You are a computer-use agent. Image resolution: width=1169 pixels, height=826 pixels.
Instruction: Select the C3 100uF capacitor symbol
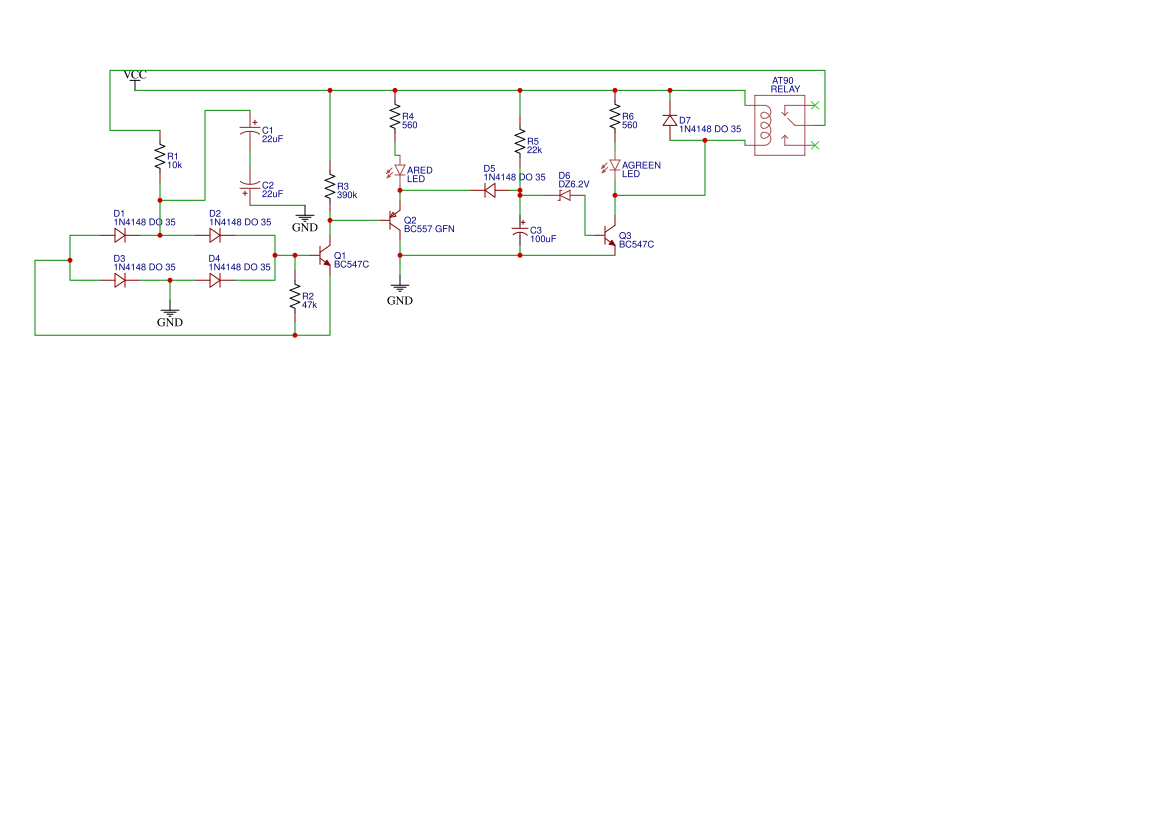pos(518,232)
